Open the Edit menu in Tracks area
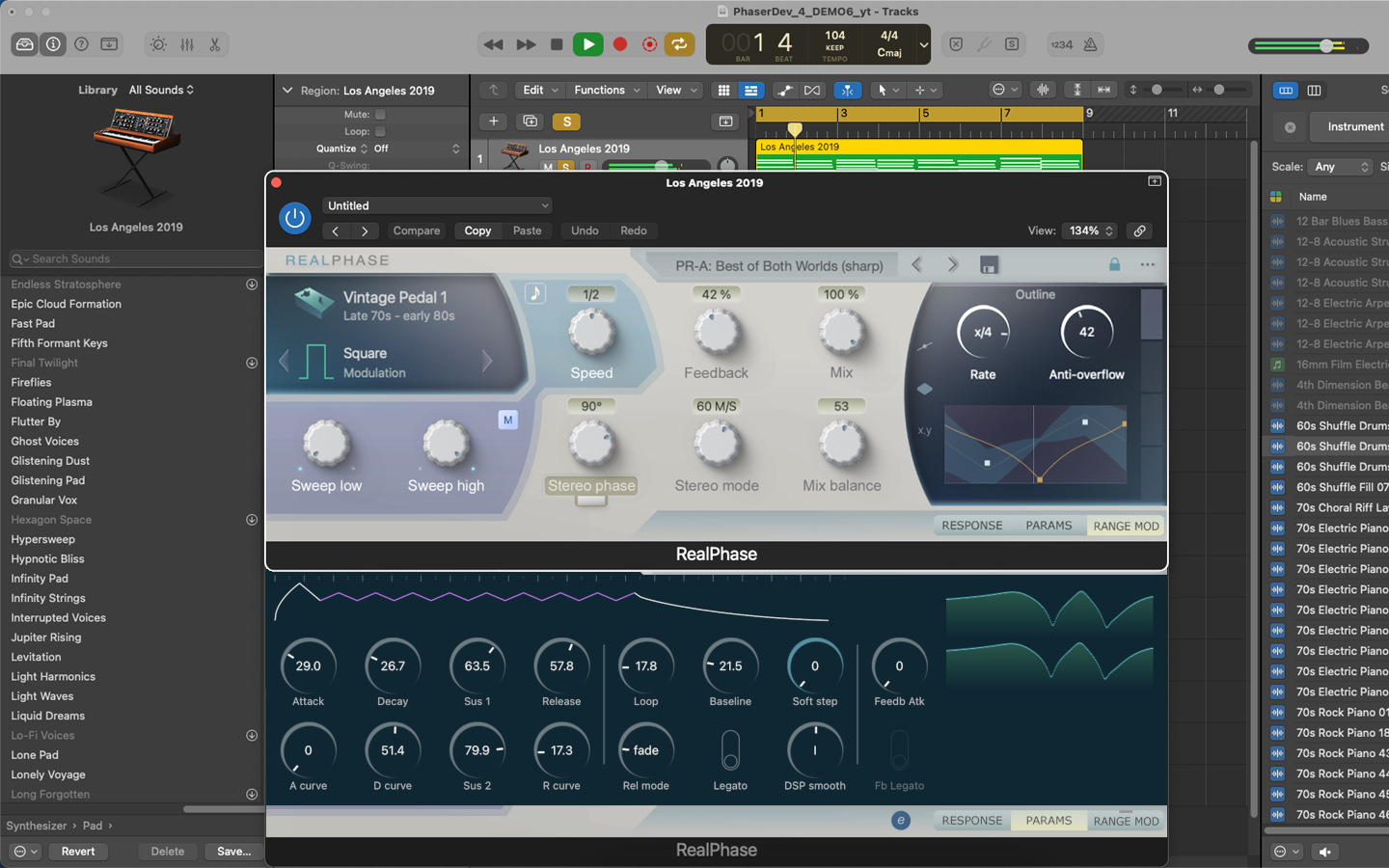This screenshot has height=868, width=1389. click(x=540, y=90)
